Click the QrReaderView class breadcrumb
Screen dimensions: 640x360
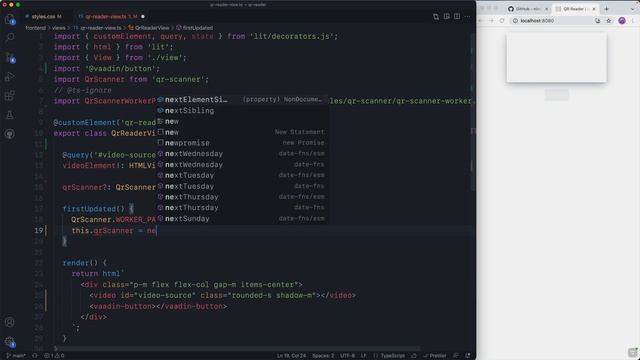[149, 28]
